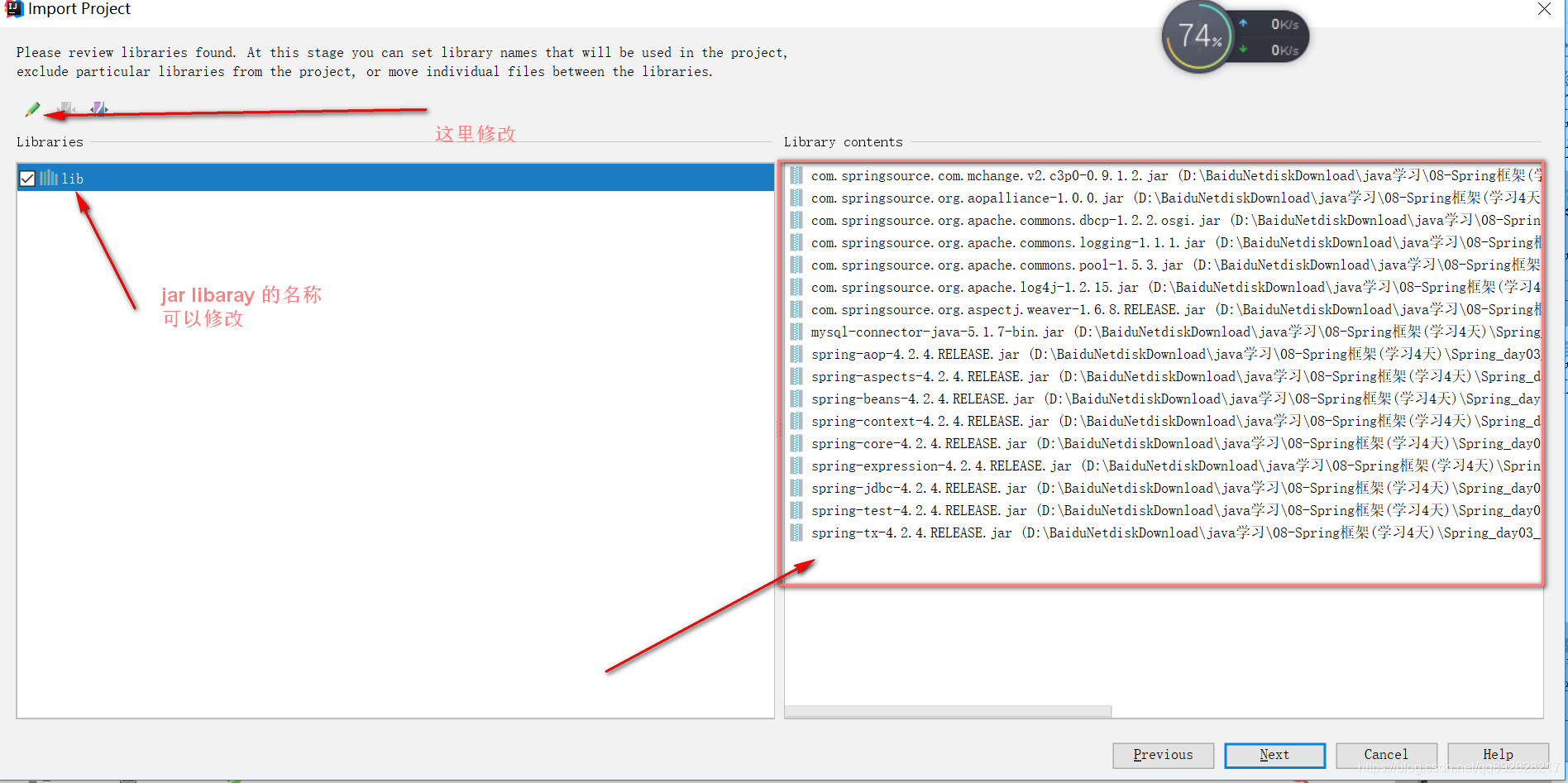Screen dimensions: 1568x783
Task: Click jar icon of spring-expression-4.2.4.RELEASE.jar
Action: coord(796,466)
